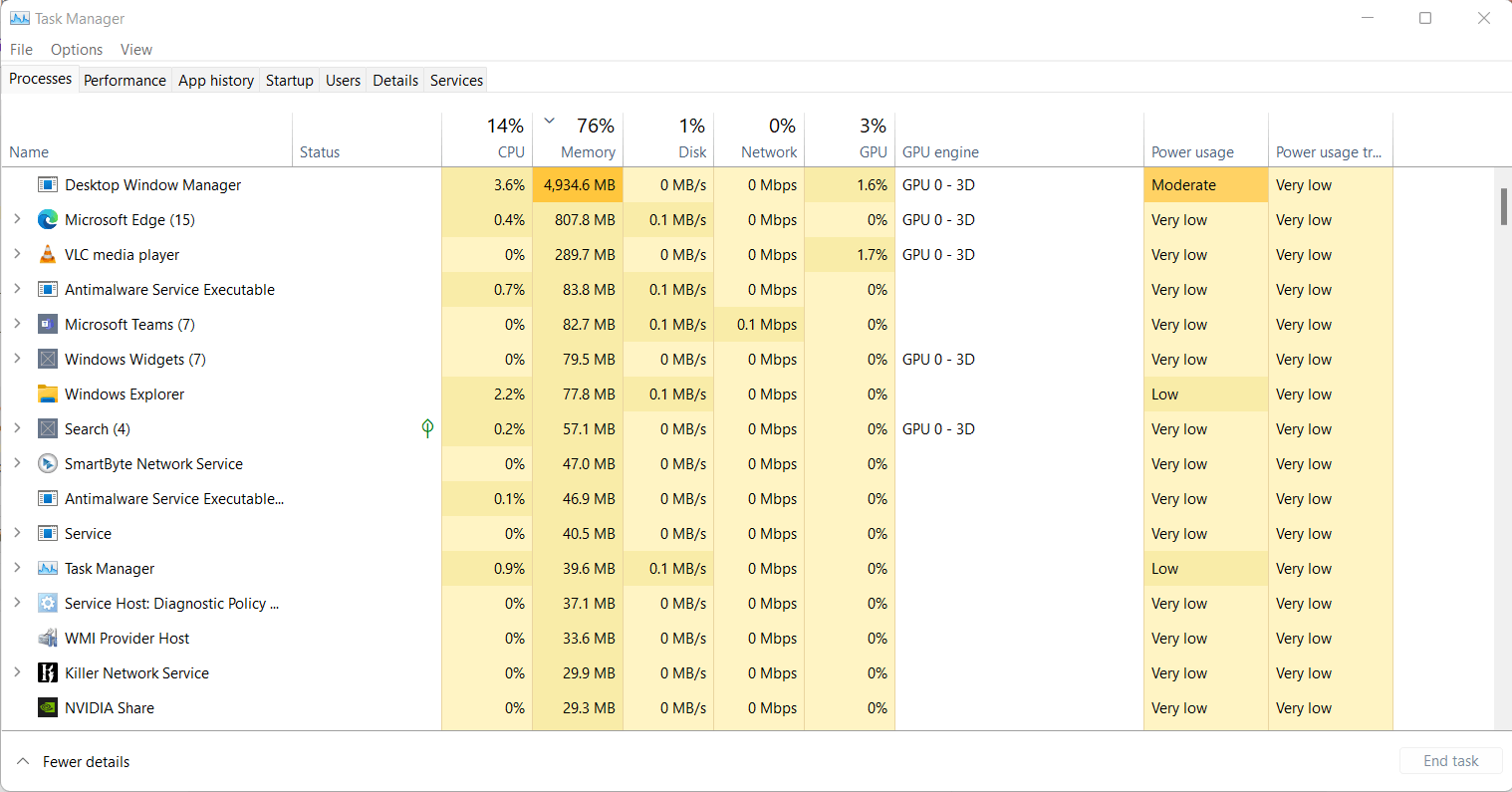Sort by the Power usage column header
The height and width of the screenshot is (792, 1512).
[x=1206, y=139]
